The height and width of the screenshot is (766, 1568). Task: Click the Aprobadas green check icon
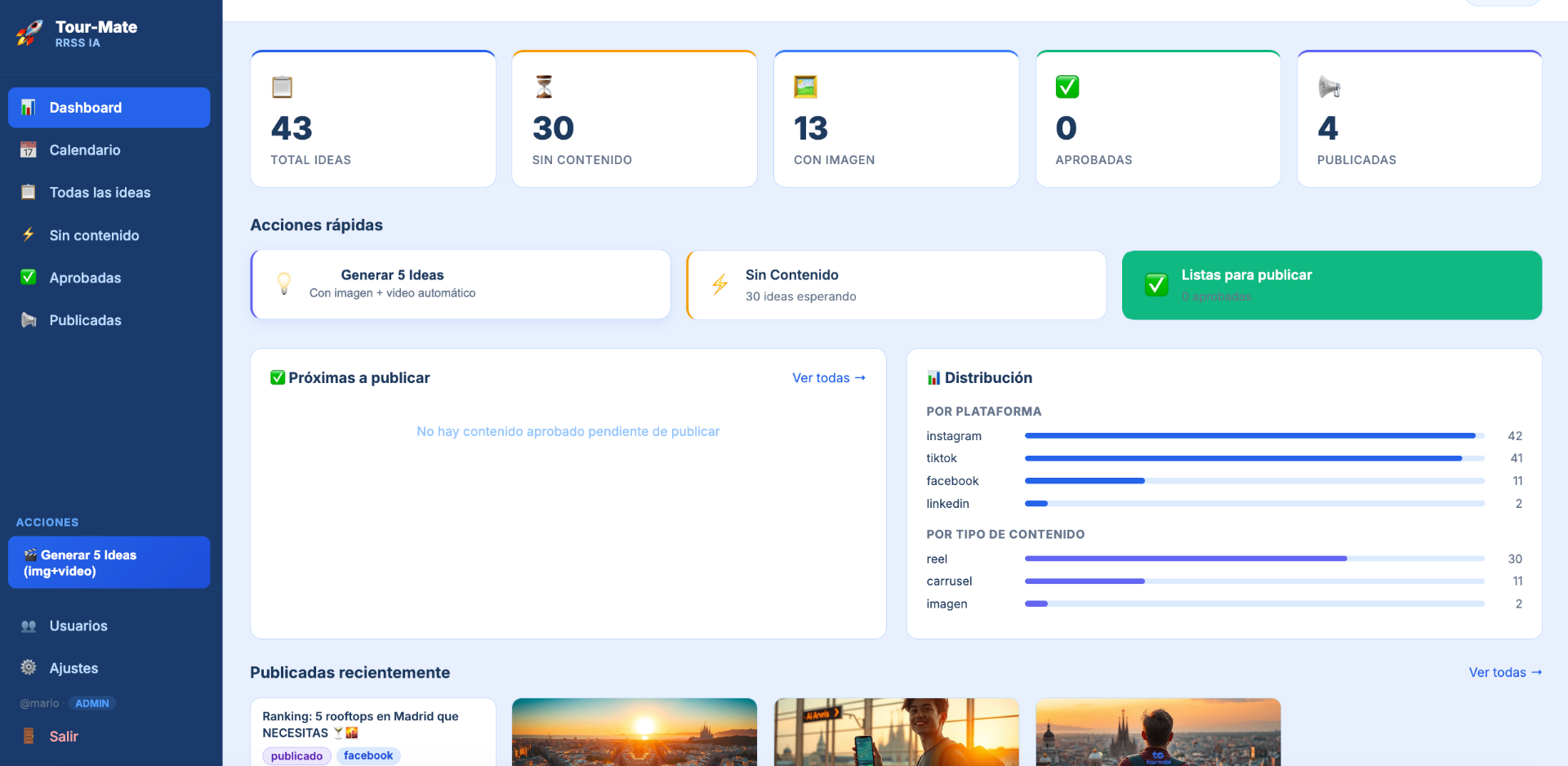click(29, 278)
